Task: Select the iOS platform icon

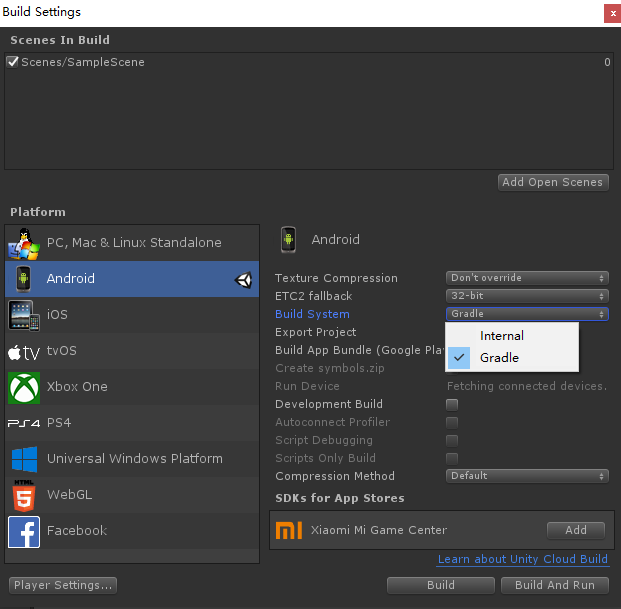Action: click(24, 315)
